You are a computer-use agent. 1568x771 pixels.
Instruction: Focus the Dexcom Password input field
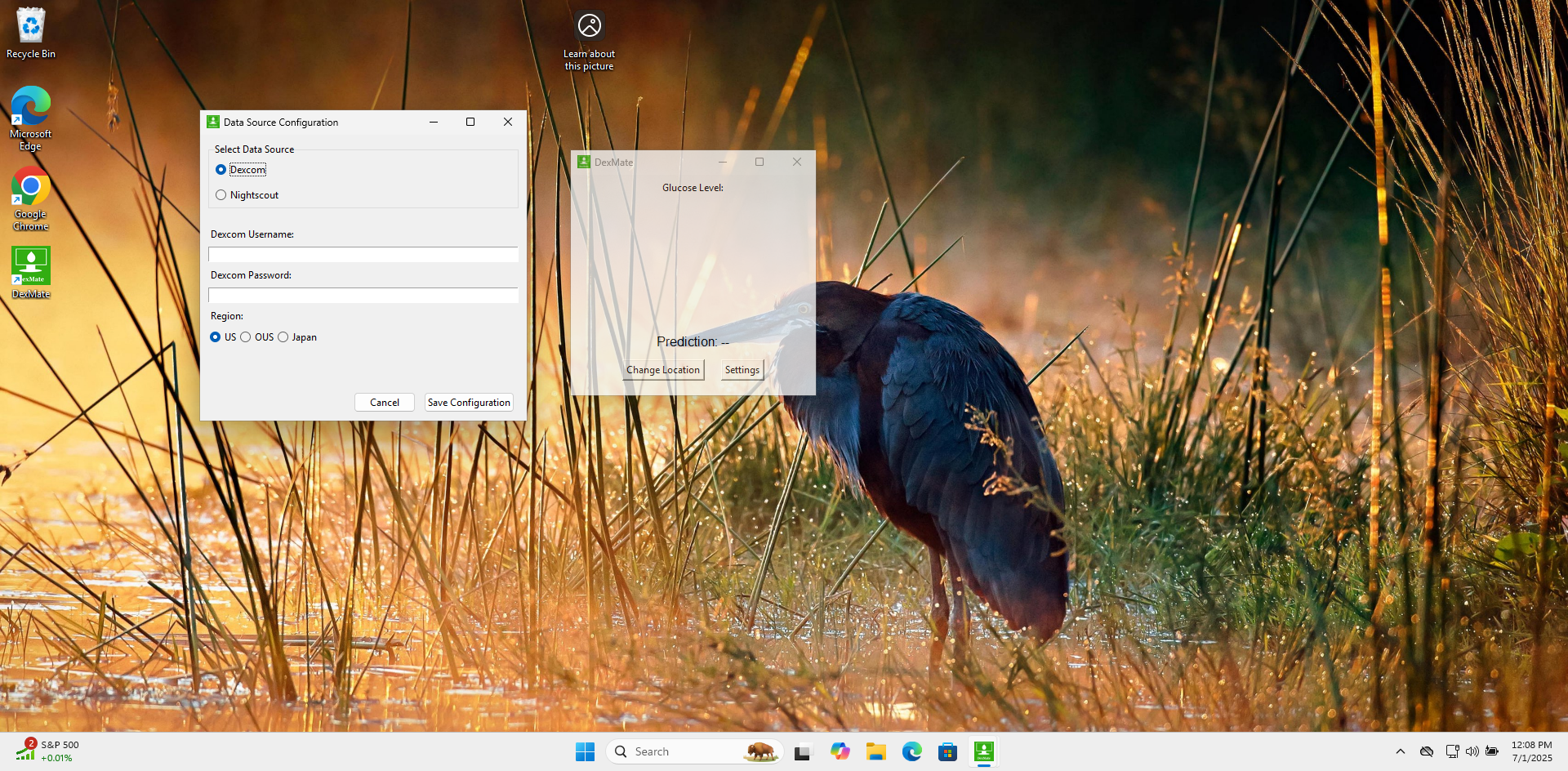tap(363, 296)
